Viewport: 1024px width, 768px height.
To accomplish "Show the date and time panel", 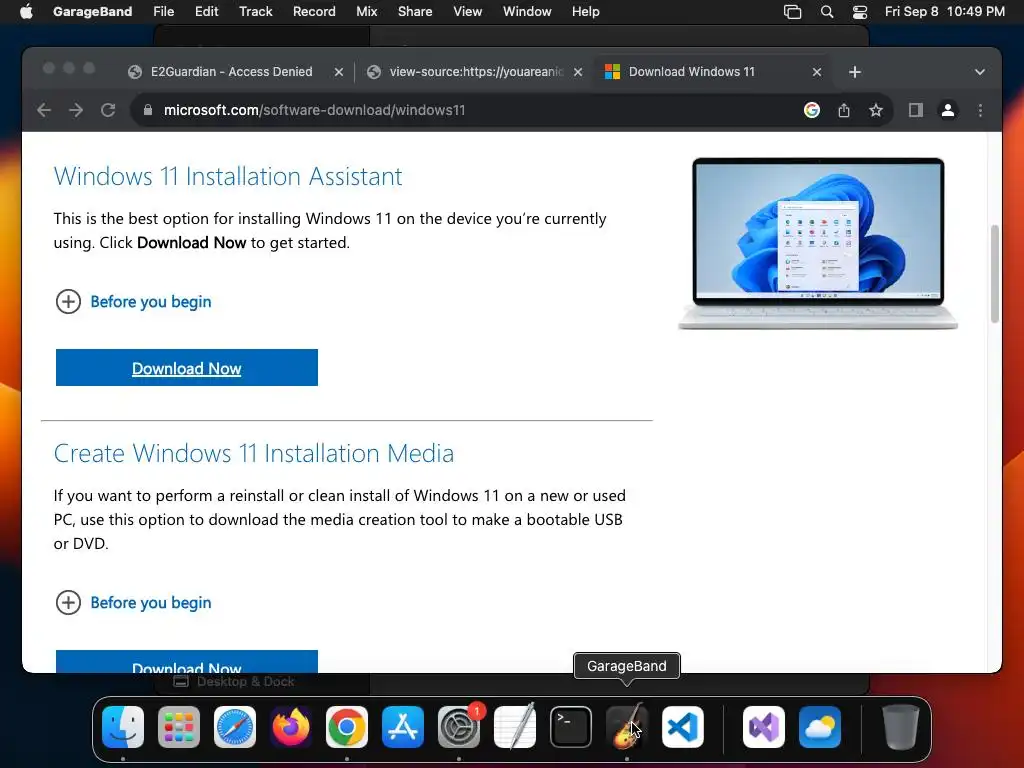I will click(944, 12).
